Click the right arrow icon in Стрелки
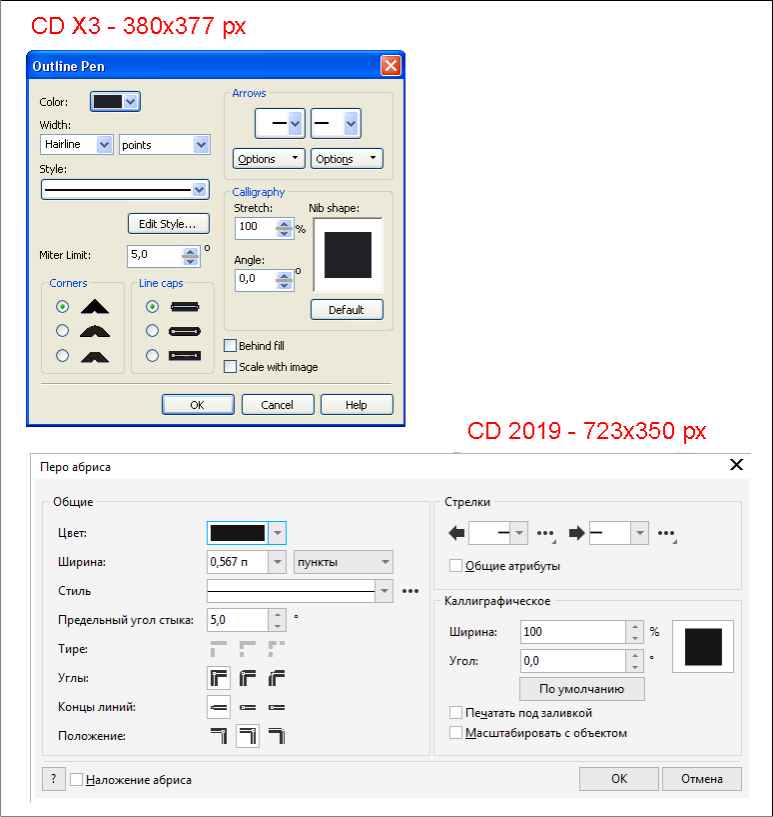The height and width of the screenshot is (817, 773). click(x=577, y=533)
